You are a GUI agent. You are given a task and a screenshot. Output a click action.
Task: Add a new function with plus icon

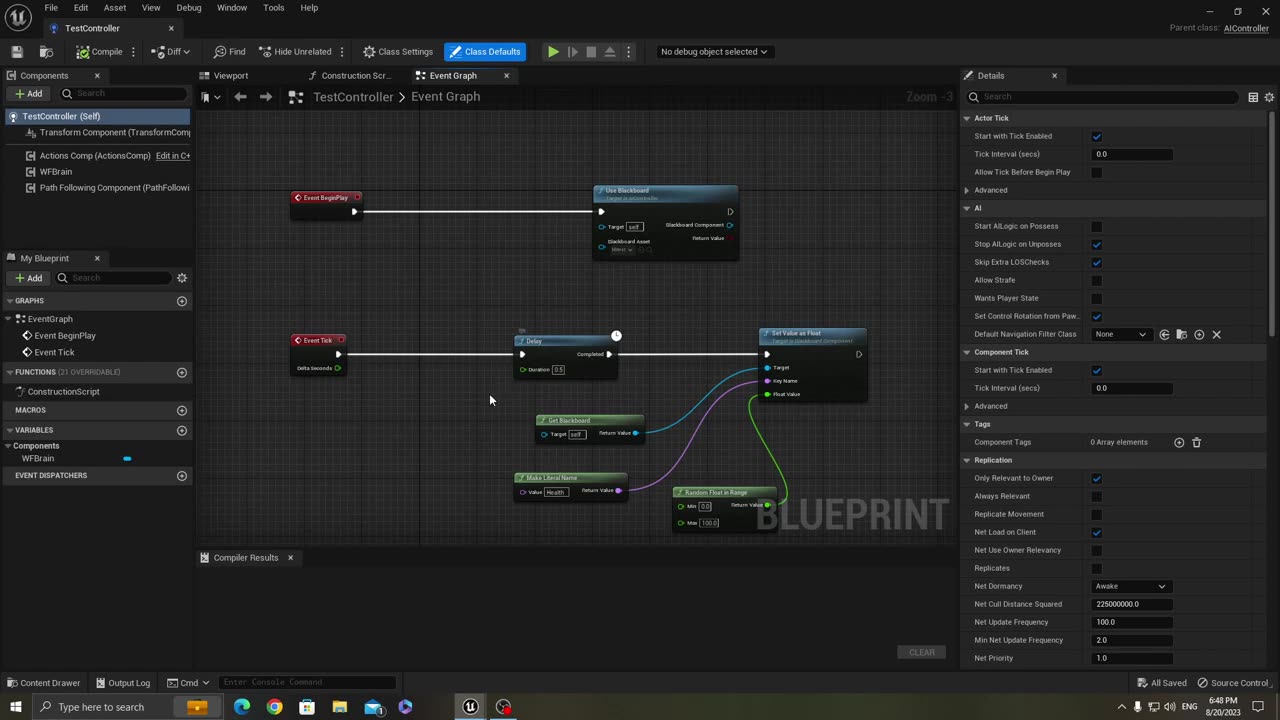click(x=182, y=372)
